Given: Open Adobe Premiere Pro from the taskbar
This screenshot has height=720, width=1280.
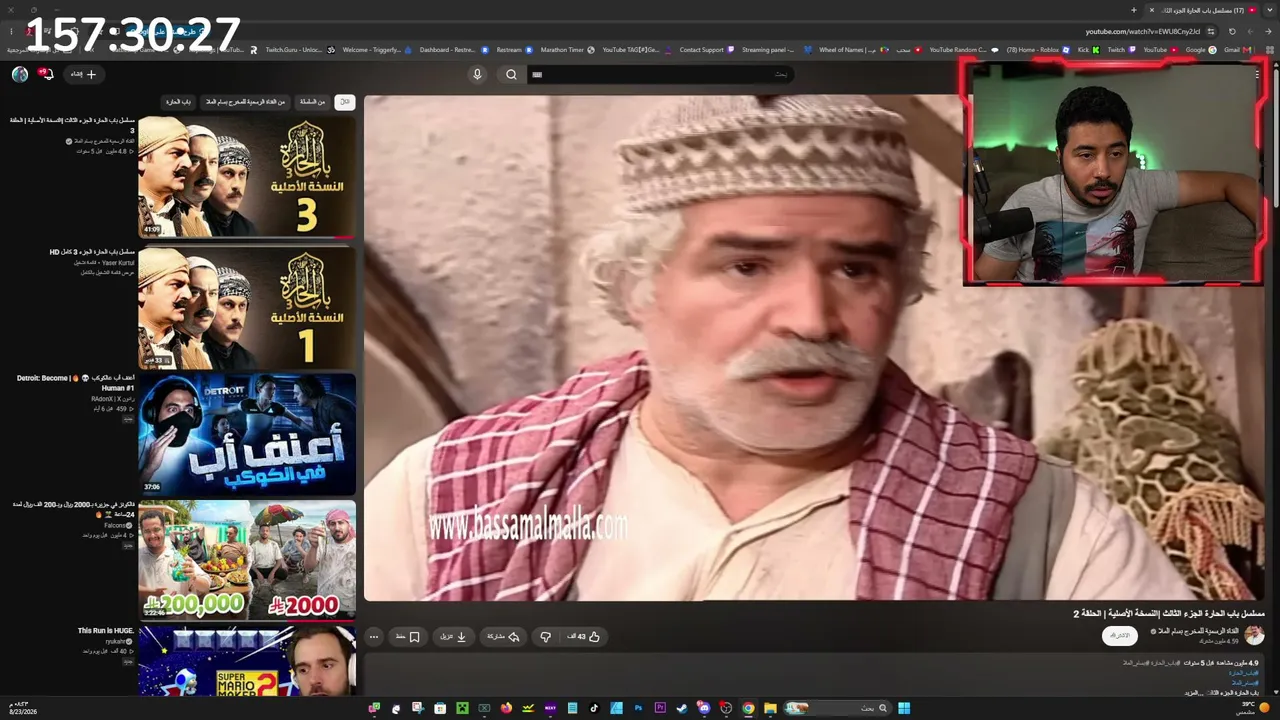Looking at the screenshot, I should tap(660, 708).
